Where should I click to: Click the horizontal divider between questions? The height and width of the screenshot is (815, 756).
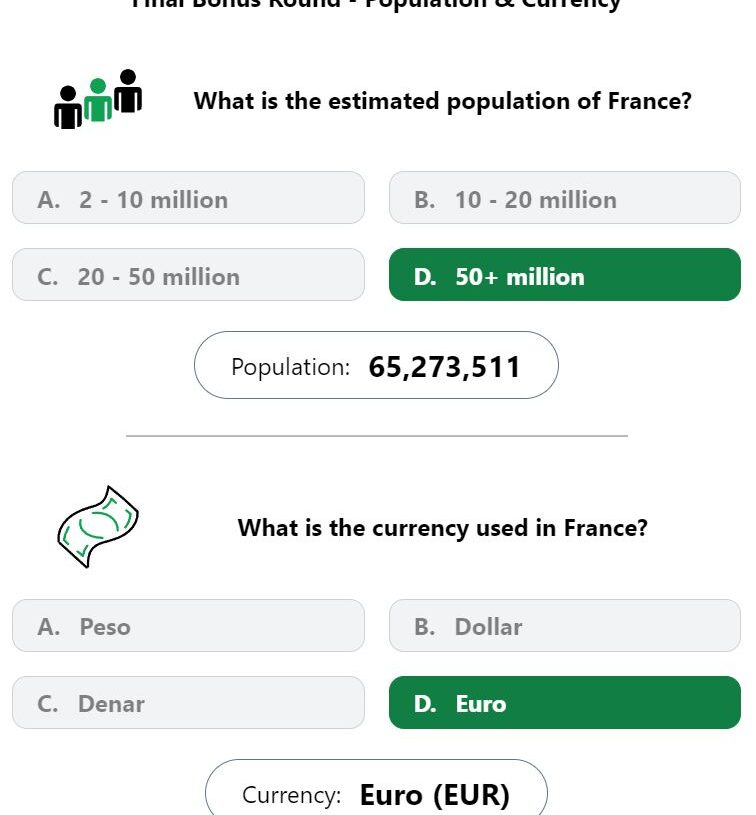[377, 436]
